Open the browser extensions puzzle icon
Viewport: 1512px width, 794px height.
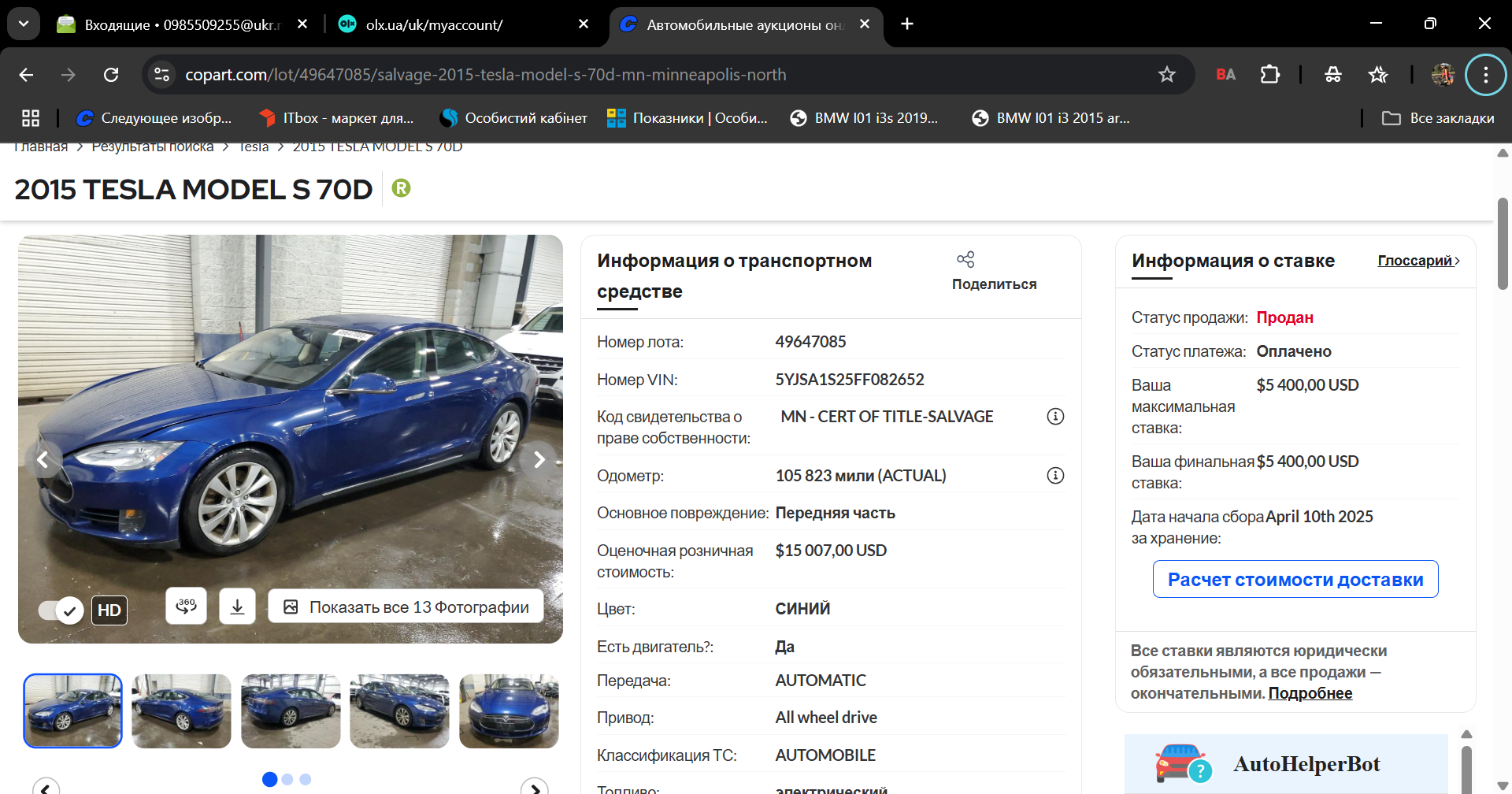coord(1269,75)
